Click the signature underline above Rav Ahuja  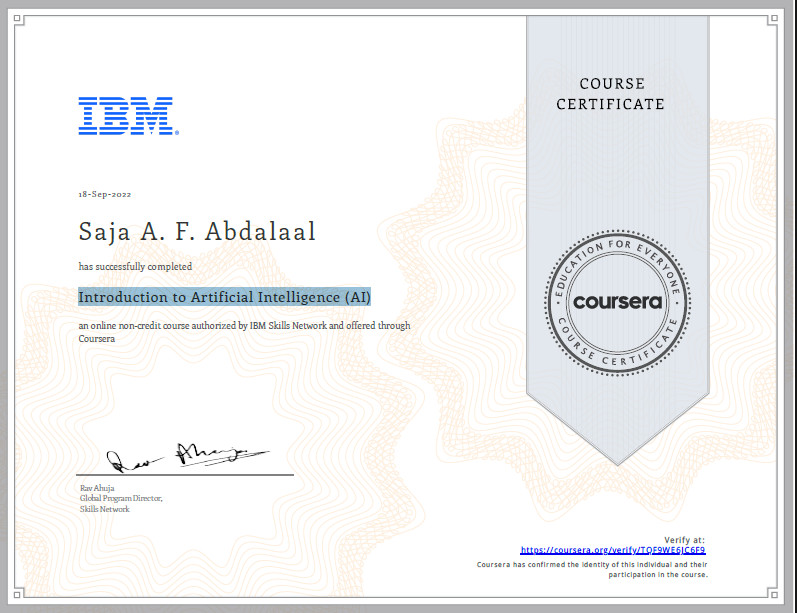click(185, 475)
